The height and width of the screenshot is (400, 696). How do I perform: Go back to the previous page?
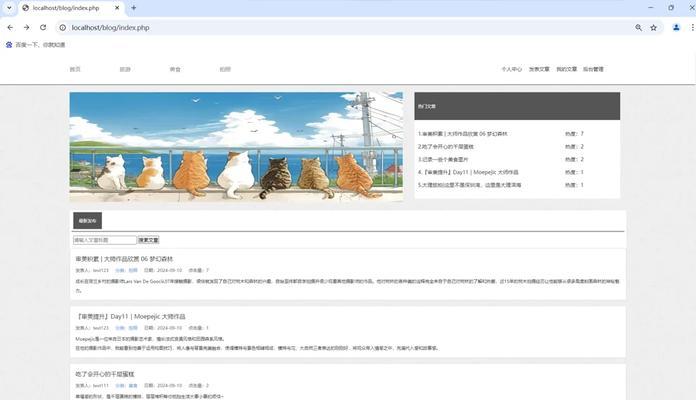[x=10, y=28]
